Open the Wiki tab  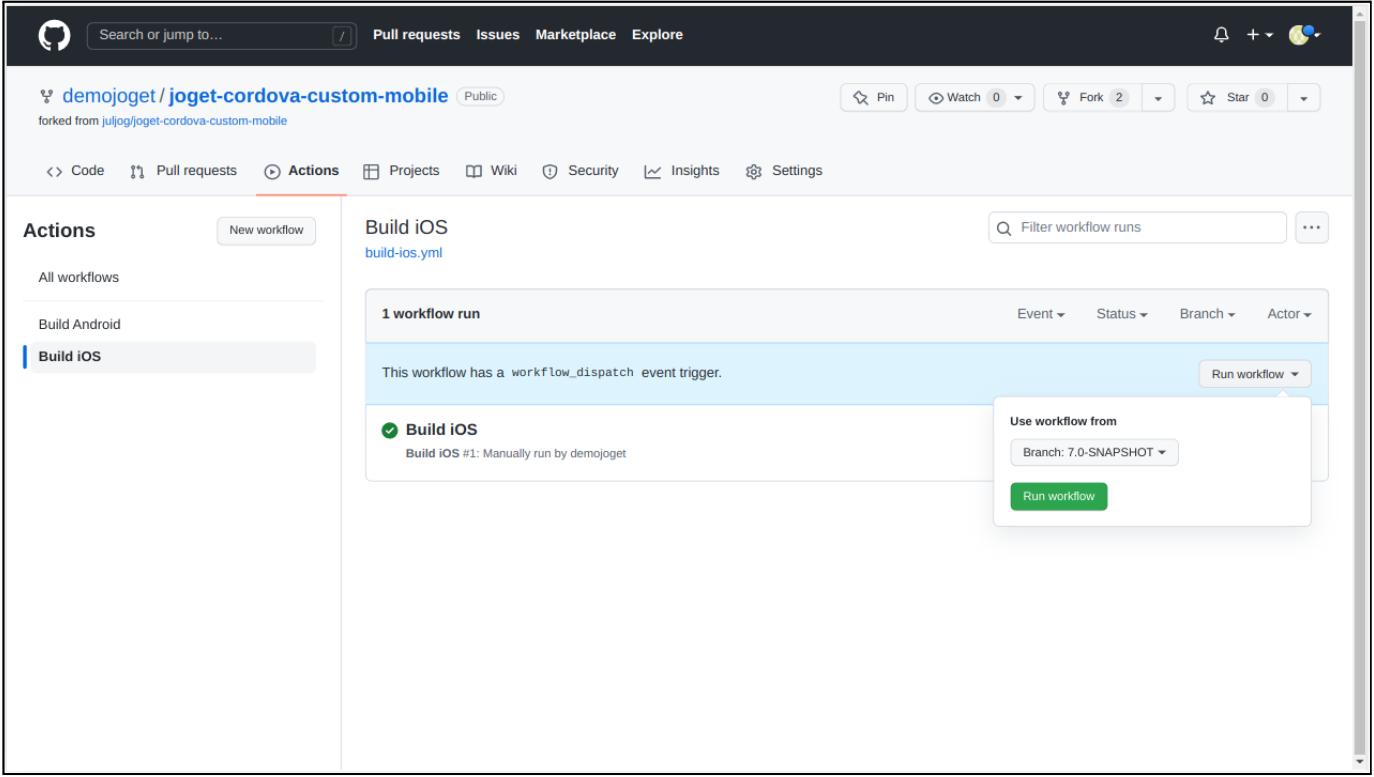pos(491,171)
